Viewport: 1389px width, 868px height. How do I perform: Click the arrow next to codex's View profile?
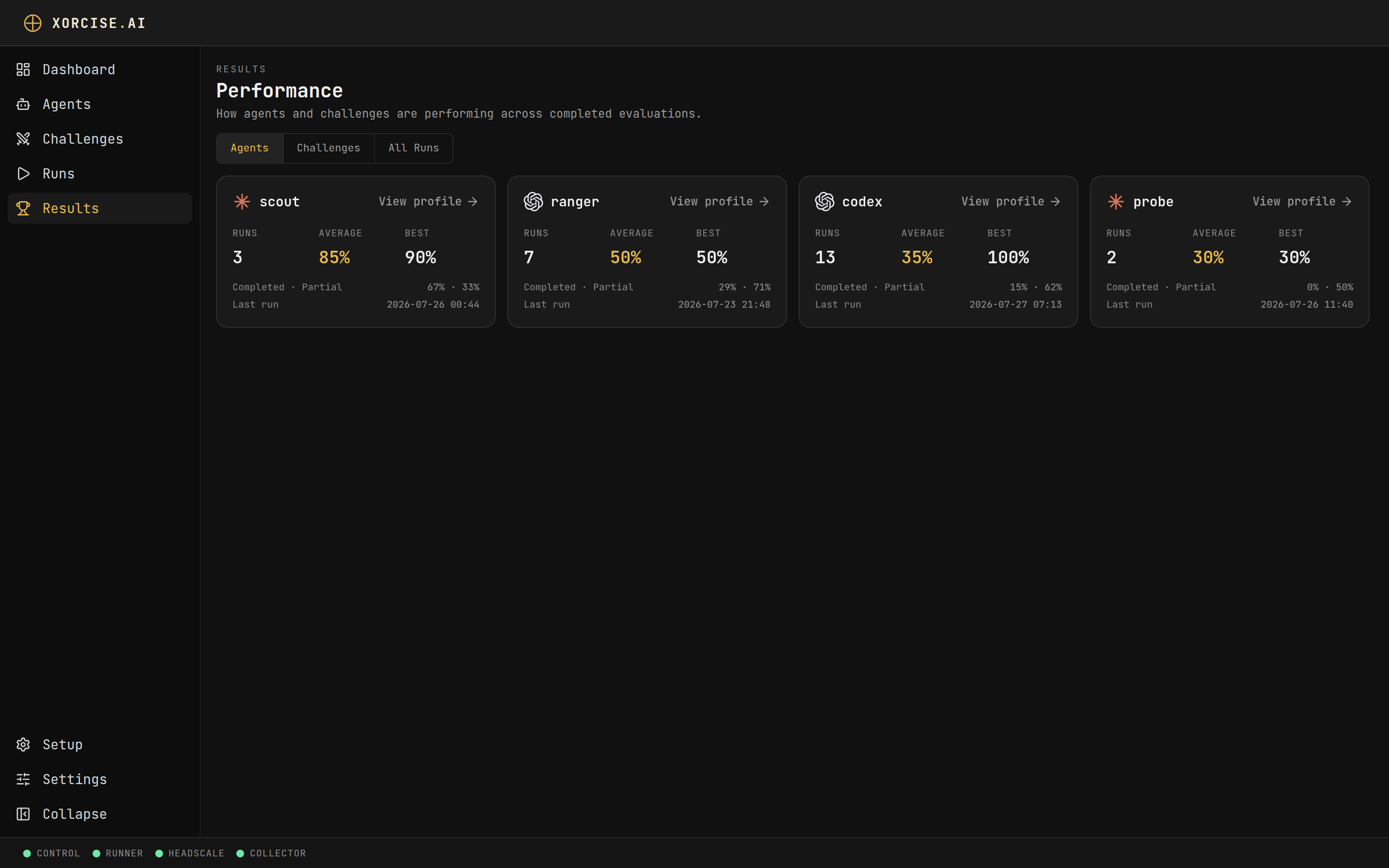tap(1056, 202)
